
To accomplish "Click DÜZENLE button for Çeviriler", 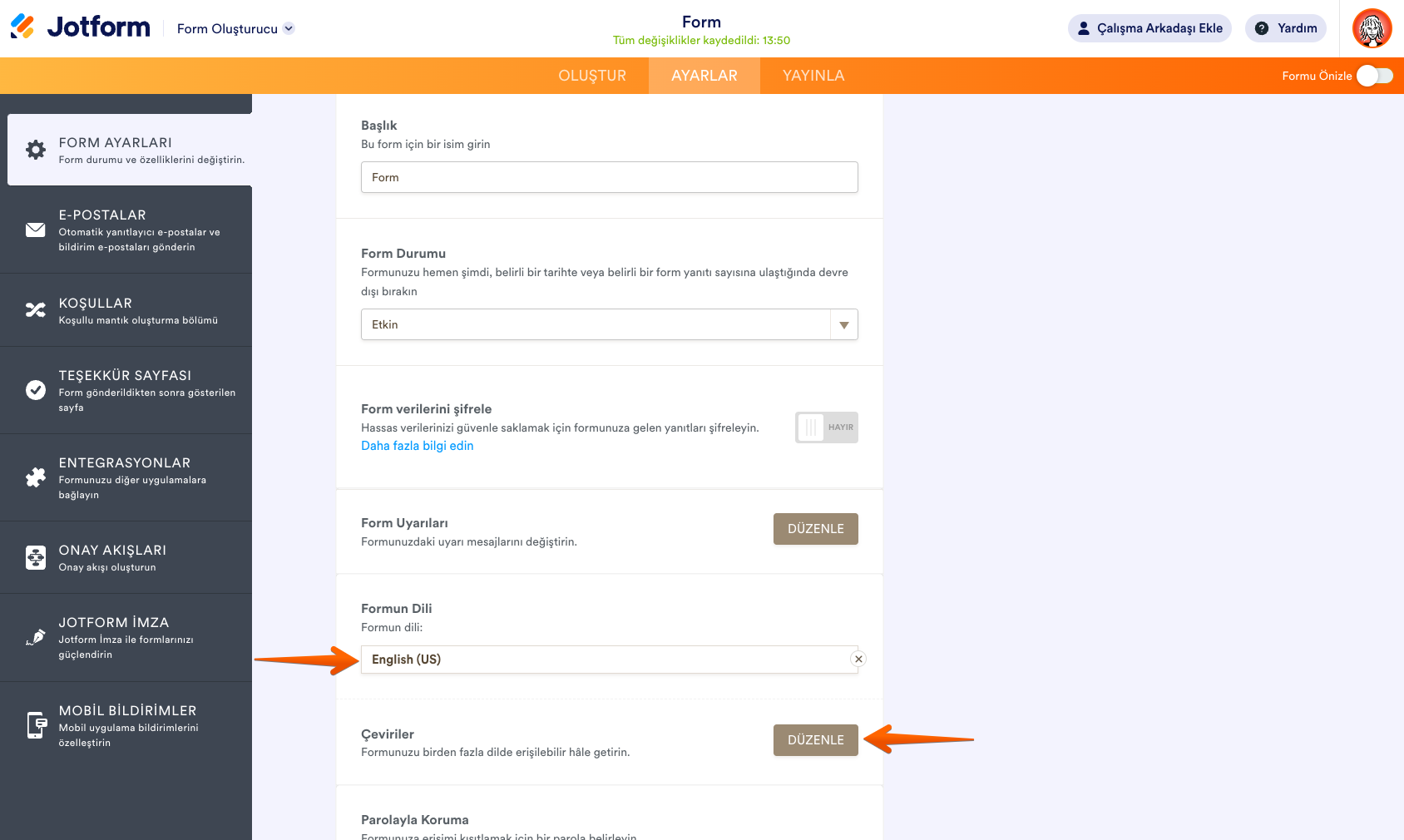I will coord(815,740).
